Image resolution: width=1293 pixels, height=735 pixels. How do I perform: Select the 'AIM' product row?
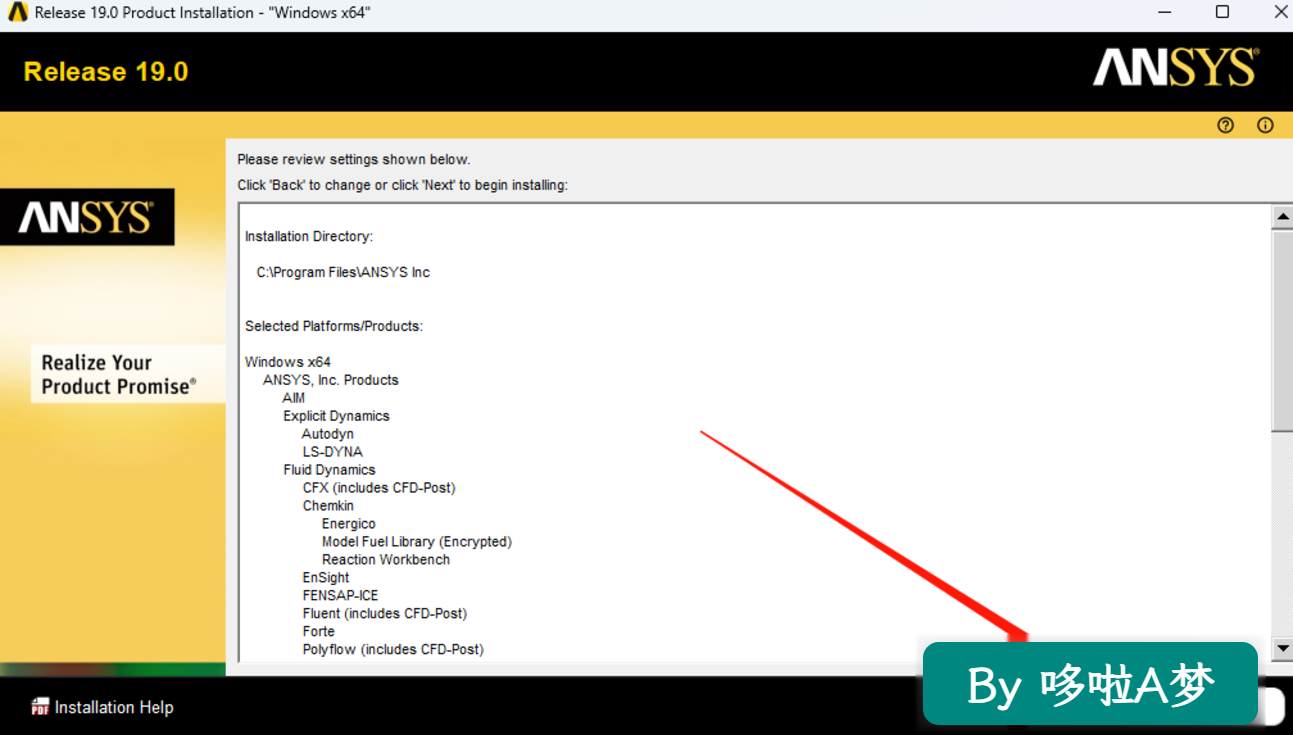[x=294, y=398]
